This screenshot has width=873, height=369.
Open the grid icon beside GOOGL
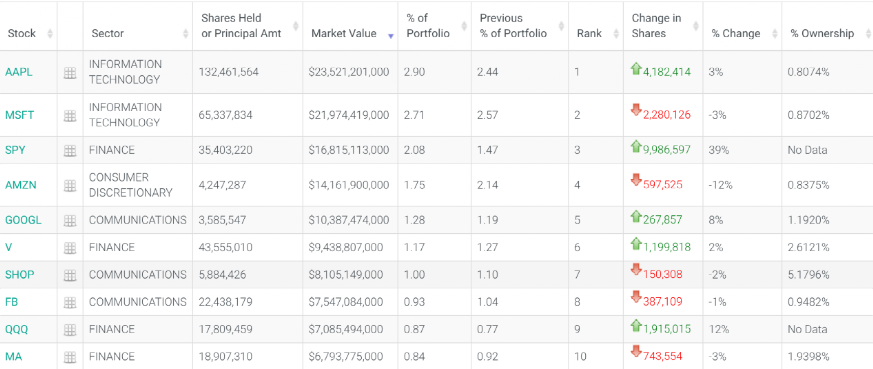coord(70,220)
